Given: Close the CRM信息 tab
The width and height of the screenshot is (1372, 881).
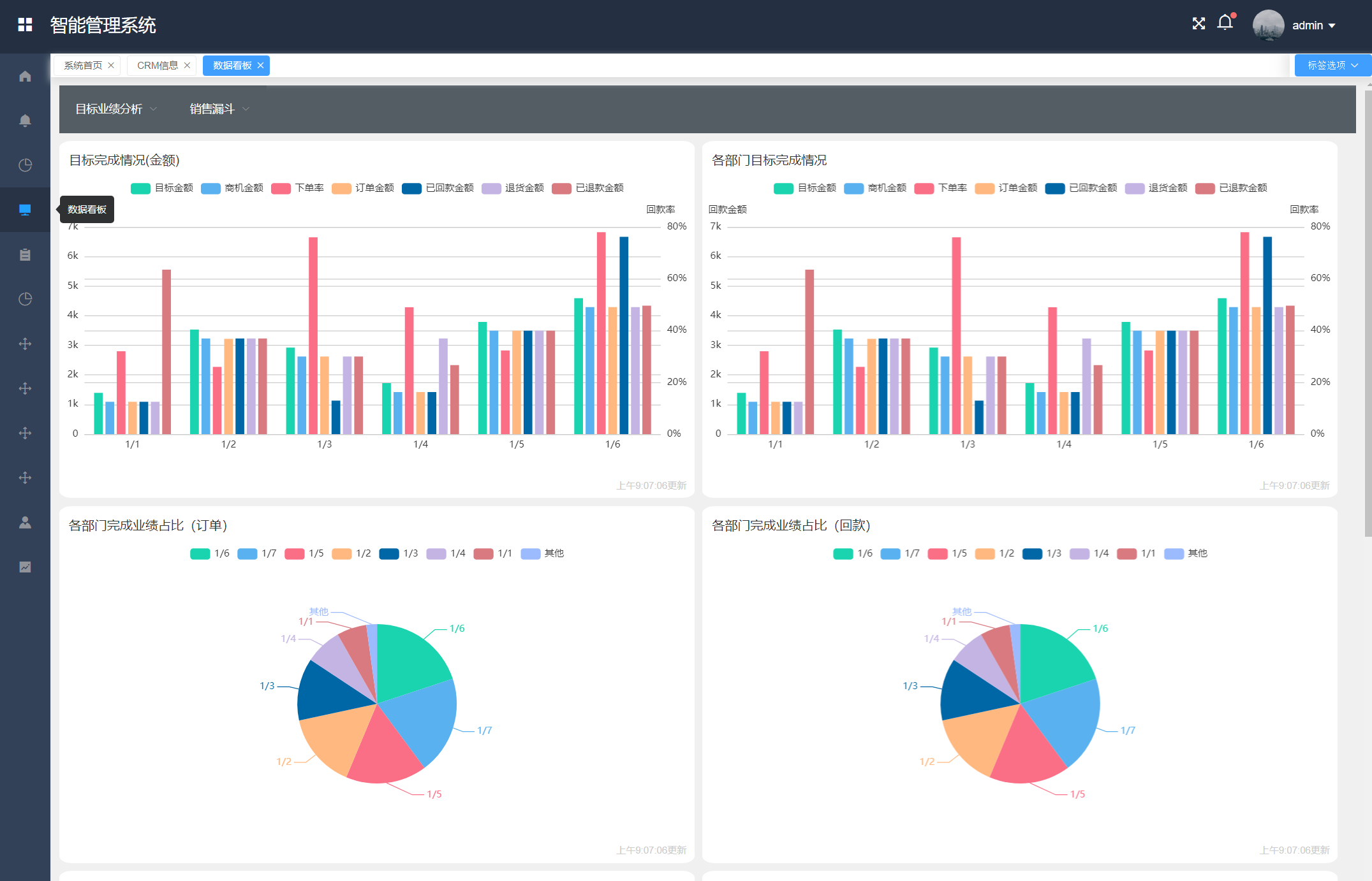Looking at the screenshot, I should point(187,66).
